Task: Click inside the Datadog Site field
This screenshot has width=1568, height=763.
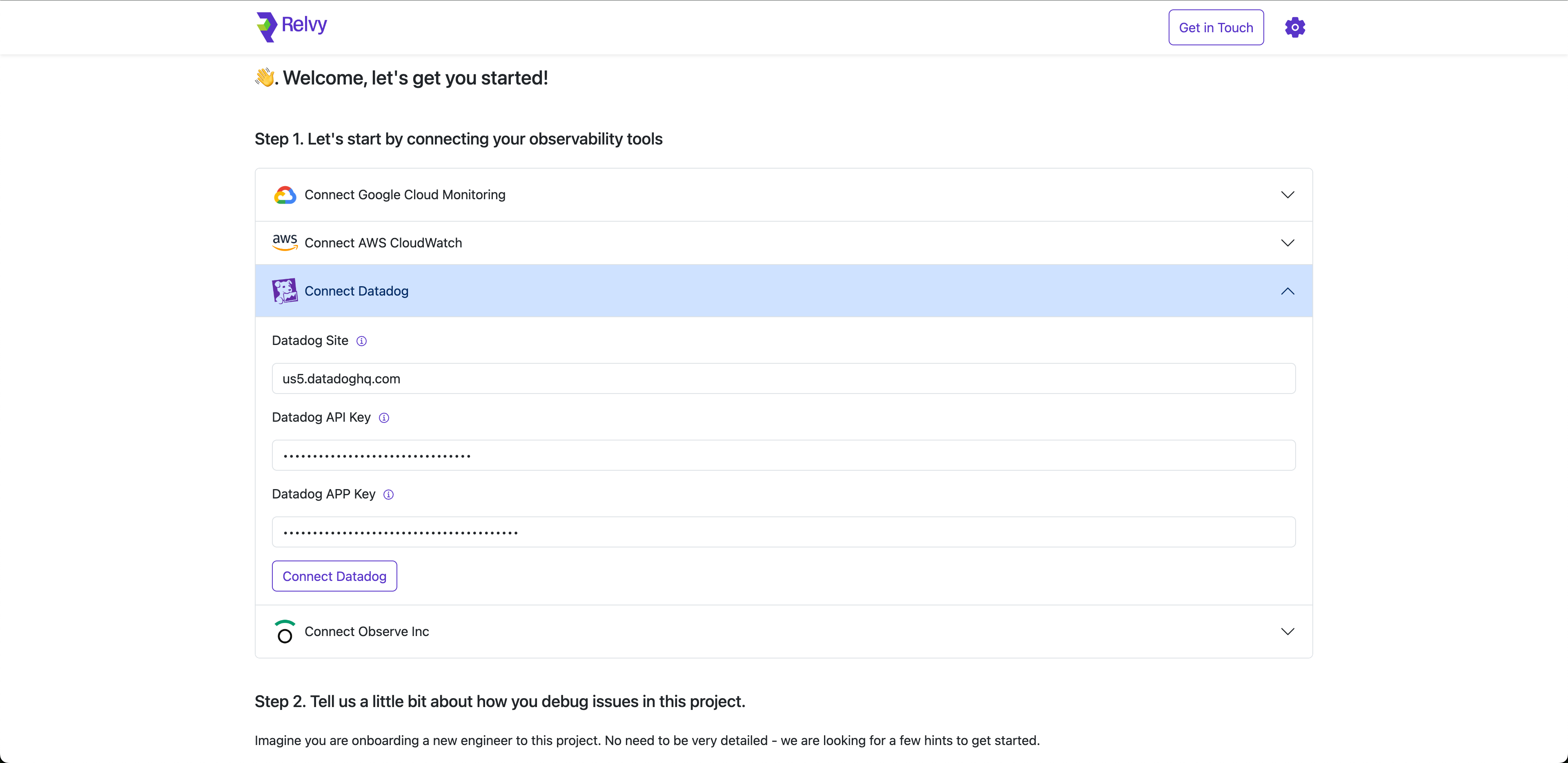Action: pos(784,378)
